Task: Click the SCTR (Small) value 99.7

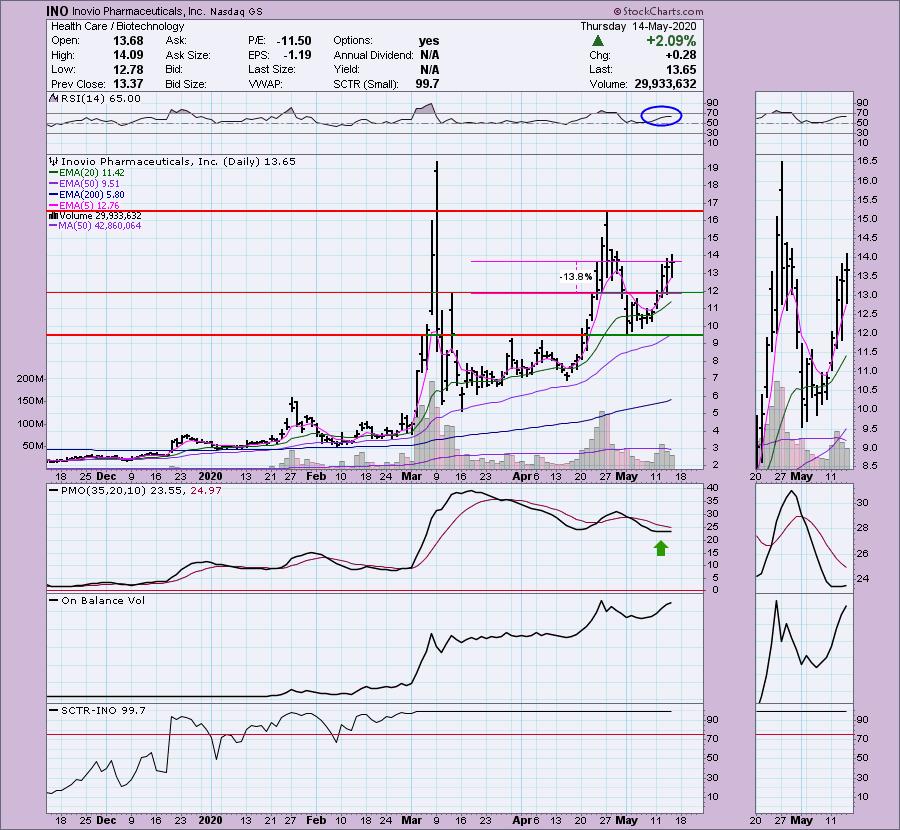Action: 427,84
